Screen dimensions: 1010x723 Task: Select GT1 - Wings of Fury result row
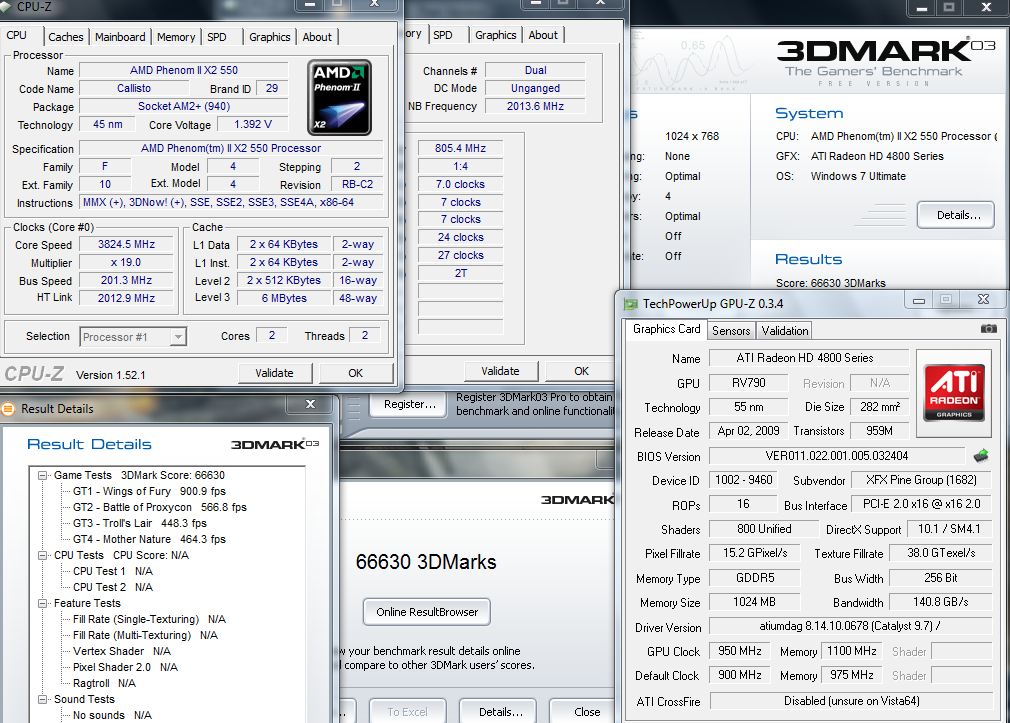[x=149, y=492]
